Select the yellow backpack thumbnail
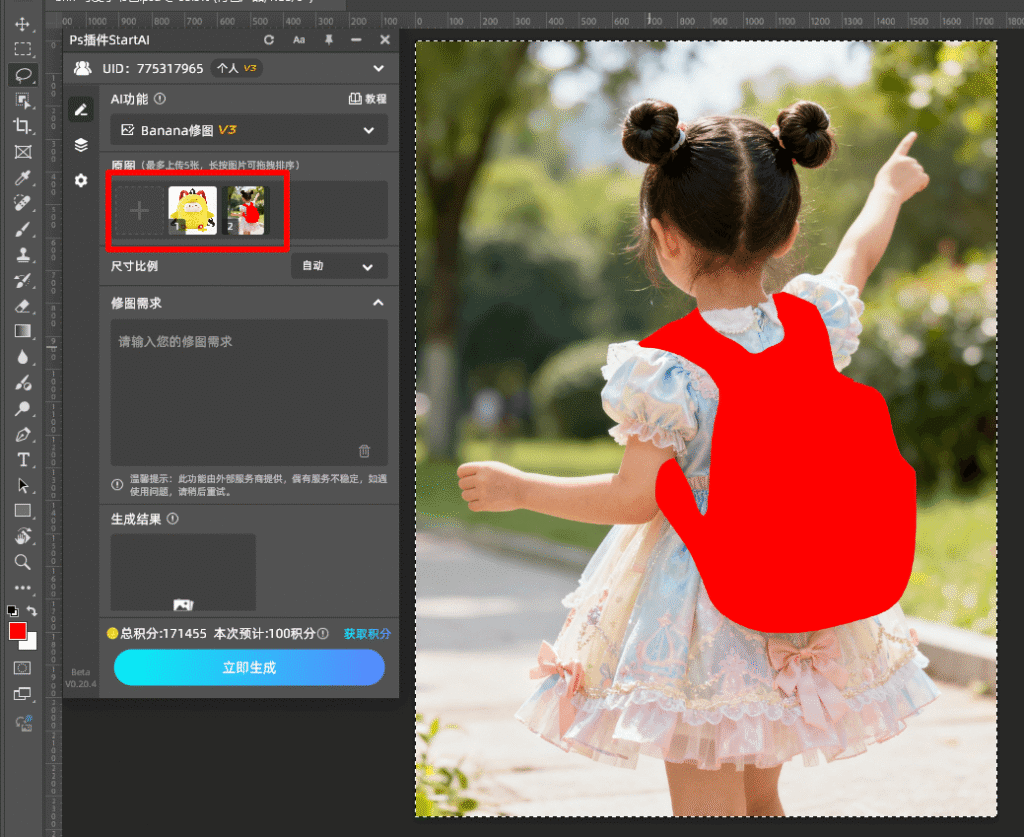 [192, 210]
